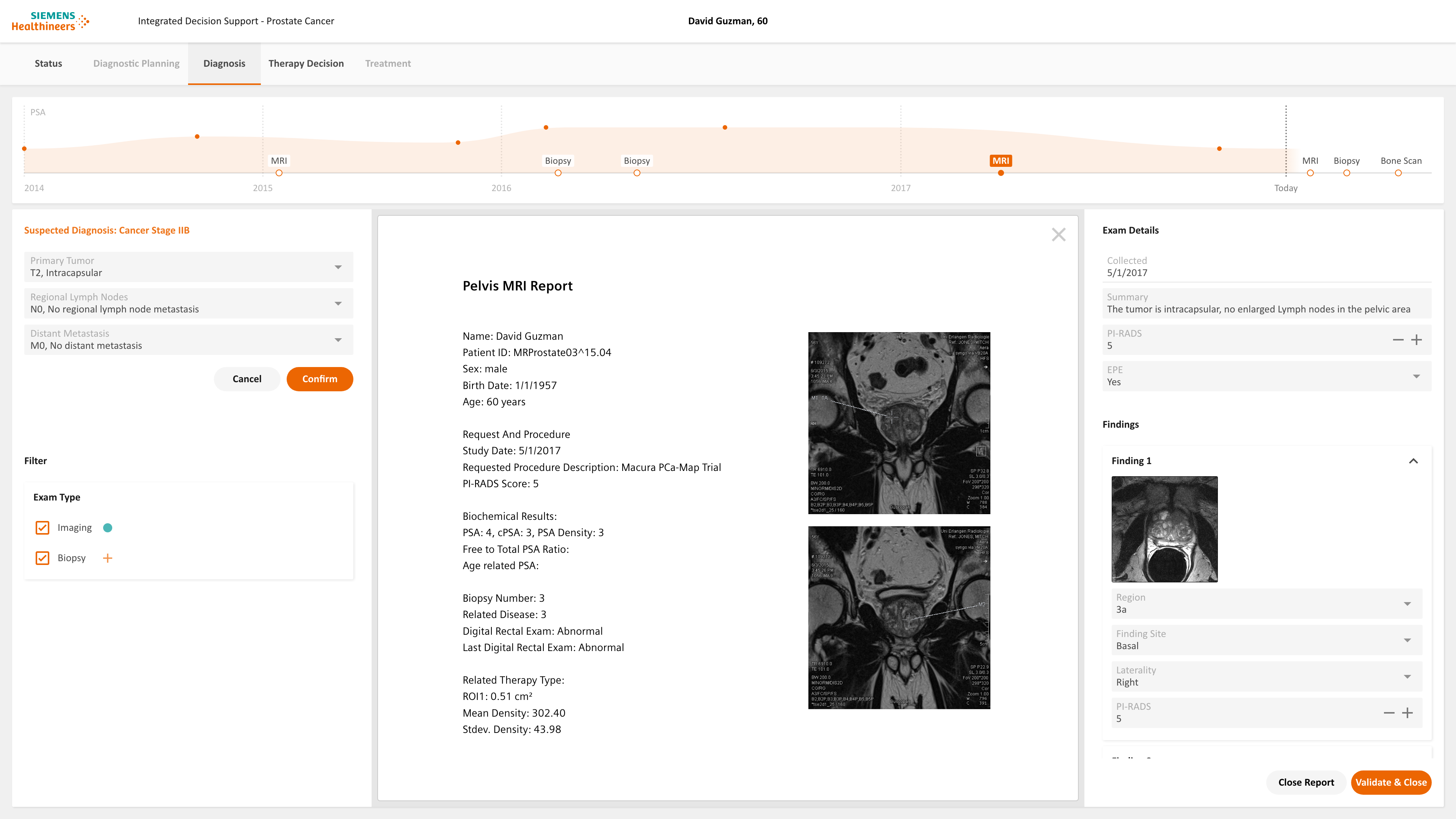Click the Today label on the timeline
This screenshot has height=819, width=1456.
coord(1286,188)
